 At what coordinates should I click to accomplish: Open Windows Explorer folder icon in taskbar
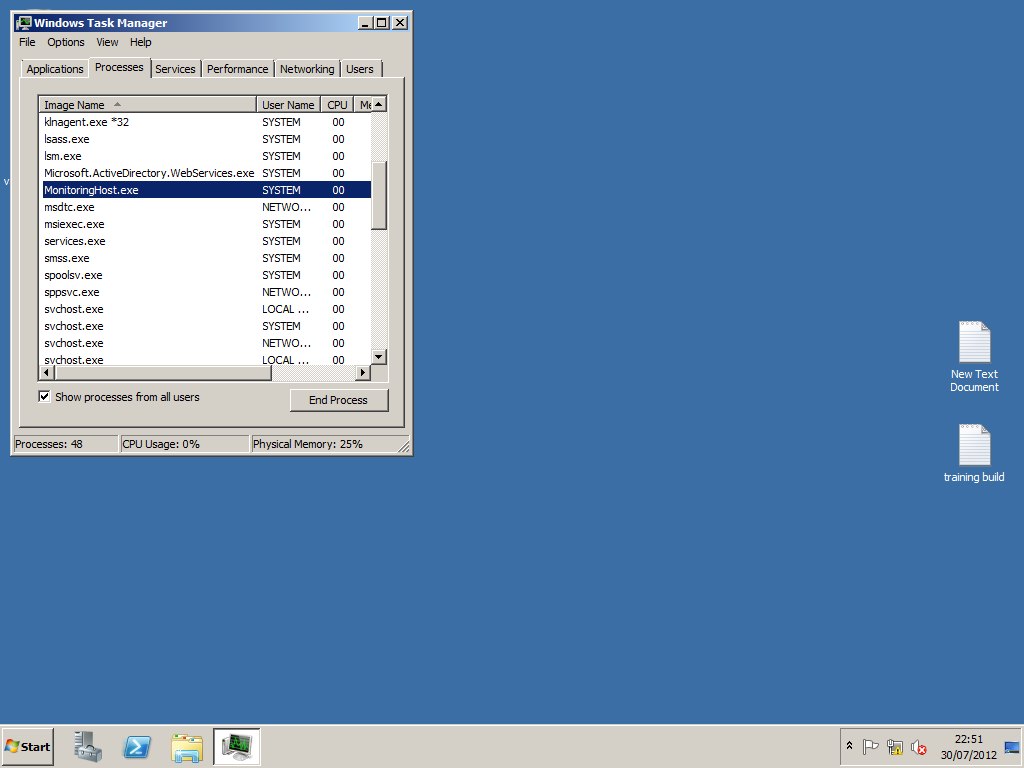(187, 747)
